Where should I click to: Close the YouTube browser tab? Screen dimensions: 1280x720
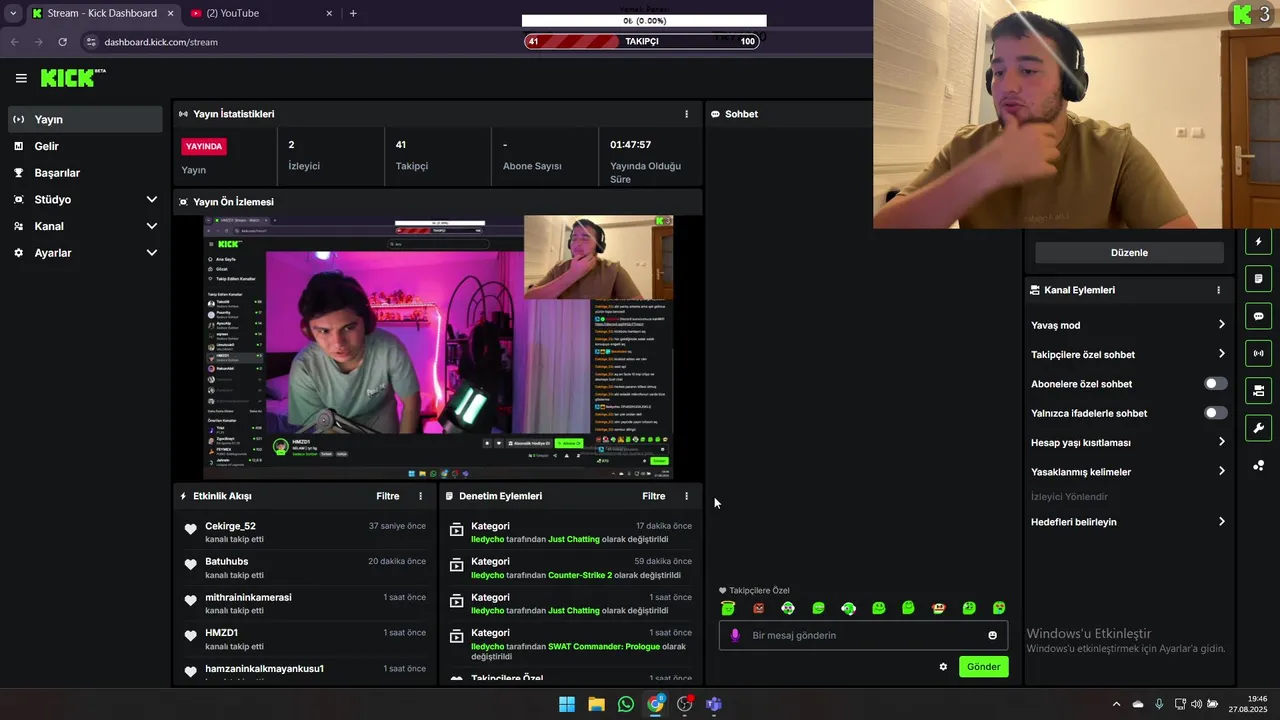coord(330,13)
